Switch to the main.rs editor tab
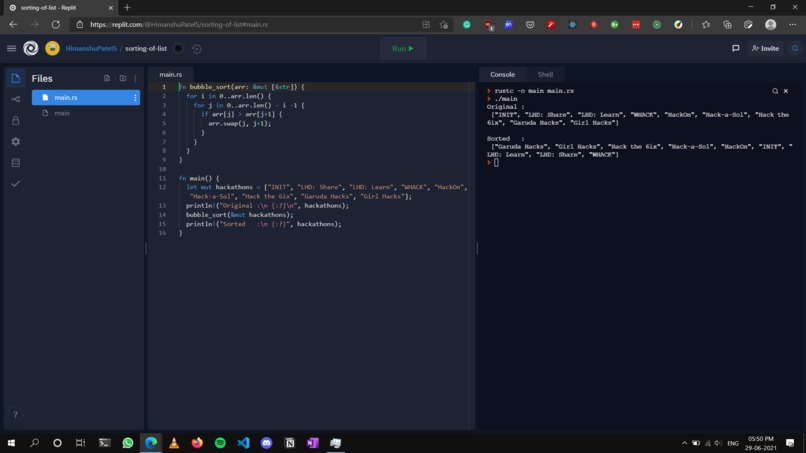806x453 pixels. coord(170,74)
